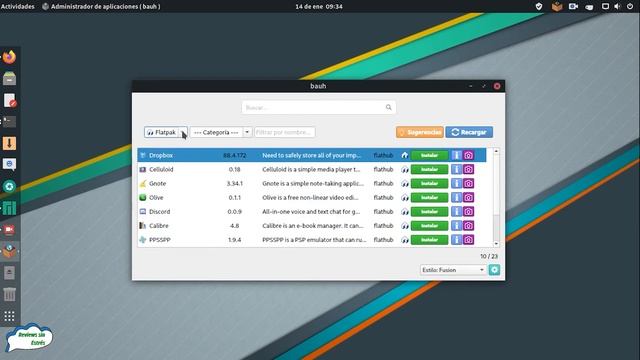Screen dimensions: 640x360
Task: Open the Flatpak type filter dropdown
Action: click(x=166, y=132)
